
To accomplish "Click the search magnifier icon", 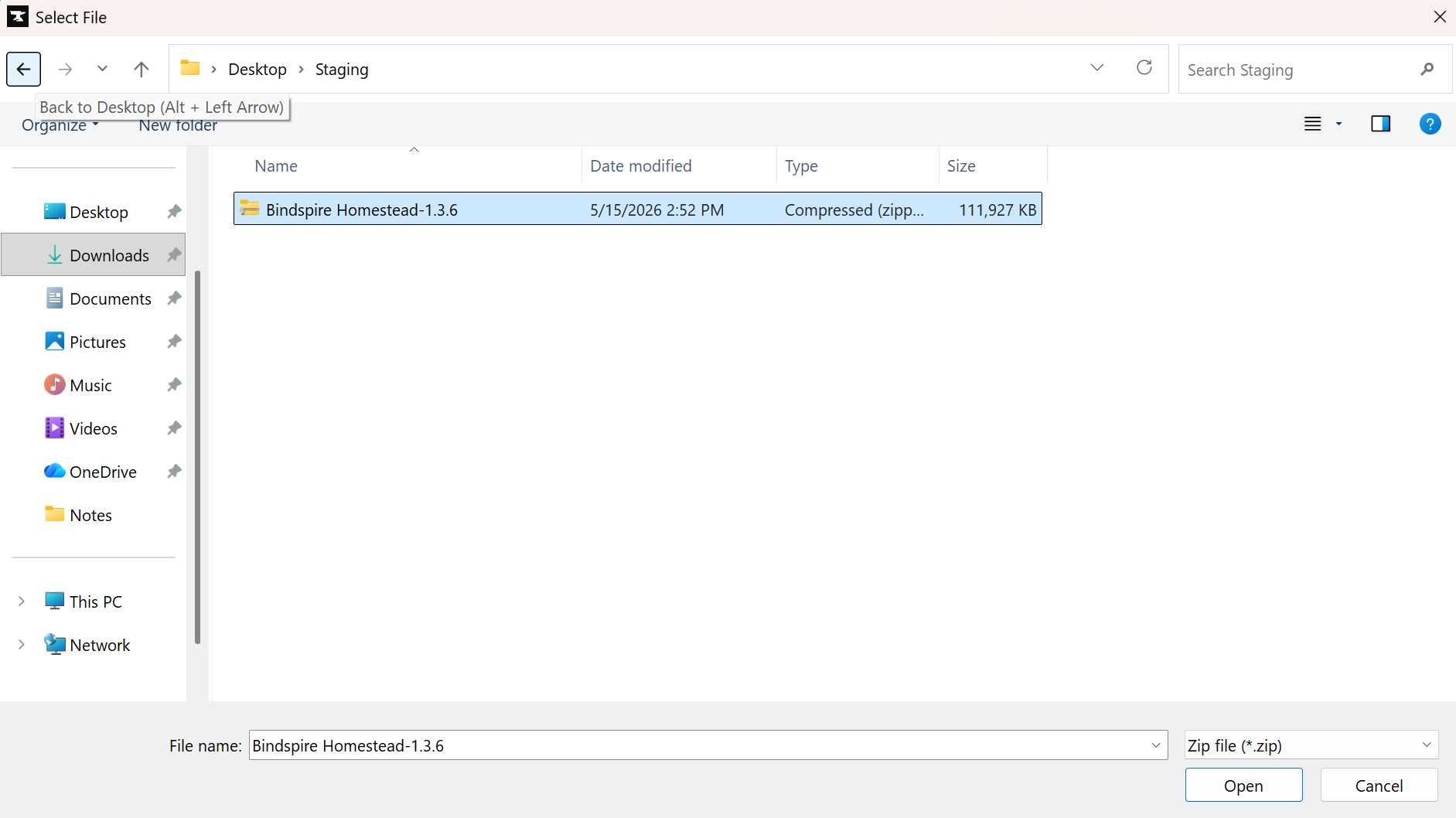I will click(1427, 70).
